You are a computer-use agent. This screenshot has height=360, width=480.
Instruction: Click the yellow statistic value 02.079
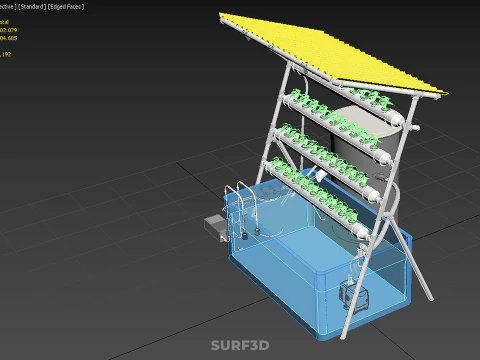click(9, 30)
